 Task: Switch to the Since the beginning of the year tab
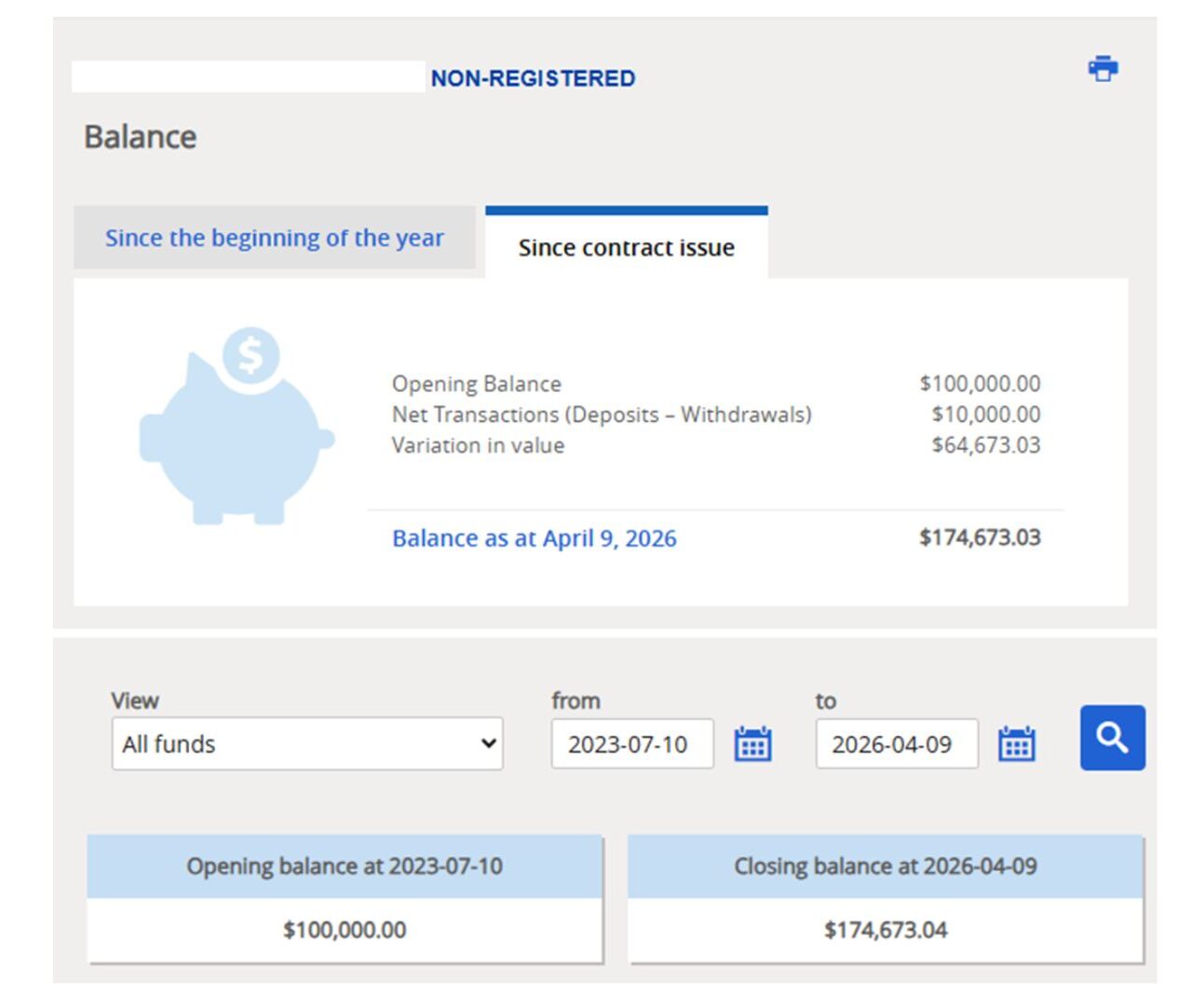click(x=275, y=238)
